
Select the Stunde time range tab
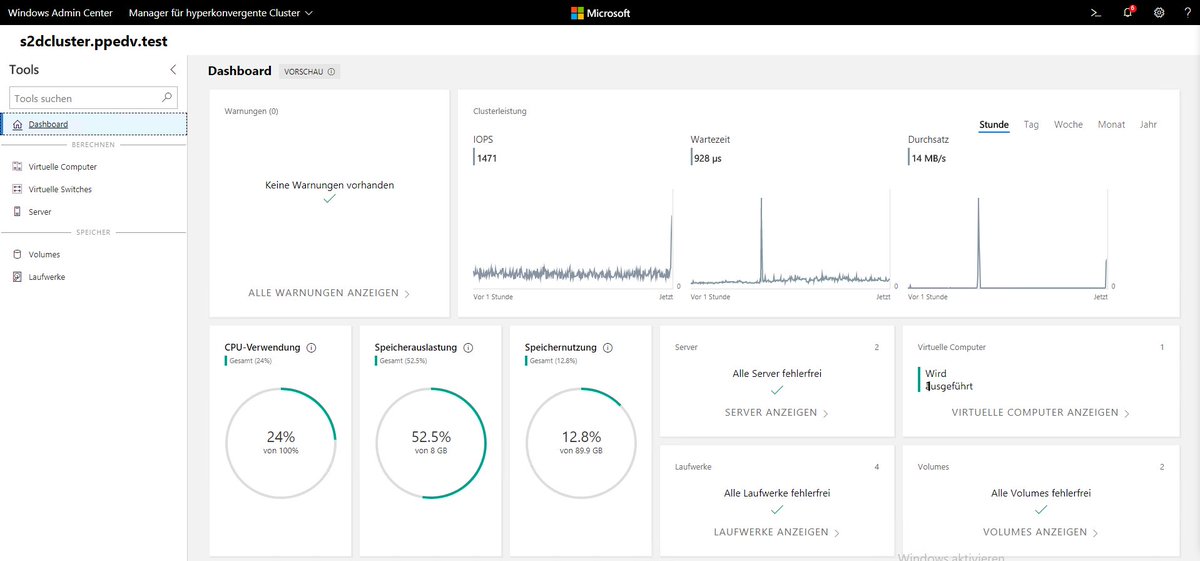click(x=994, y=125)
